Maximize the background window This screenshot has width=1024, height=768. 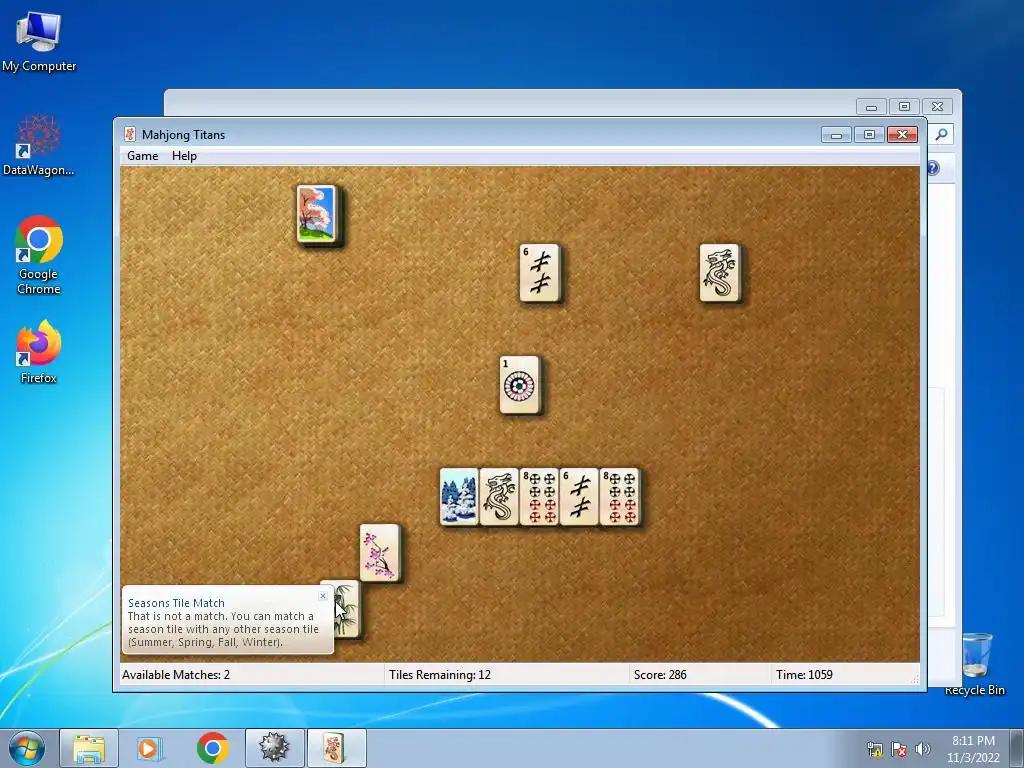coord(904,106)
